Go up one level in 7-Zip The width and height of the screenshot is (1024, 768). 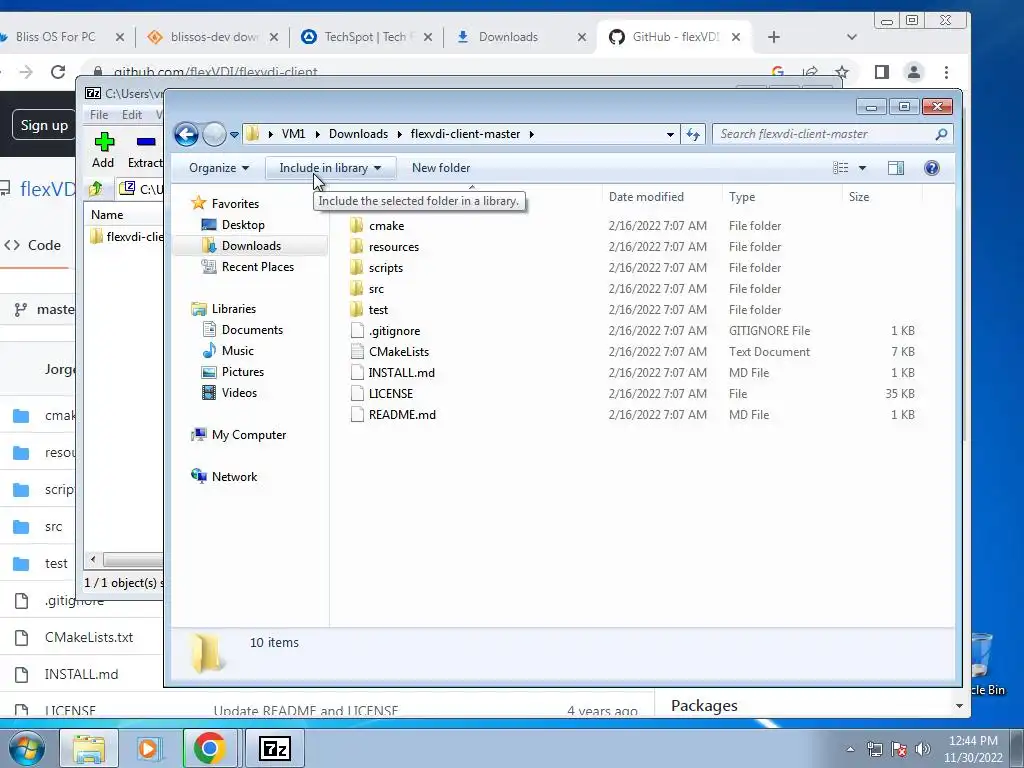click(96, 189)
